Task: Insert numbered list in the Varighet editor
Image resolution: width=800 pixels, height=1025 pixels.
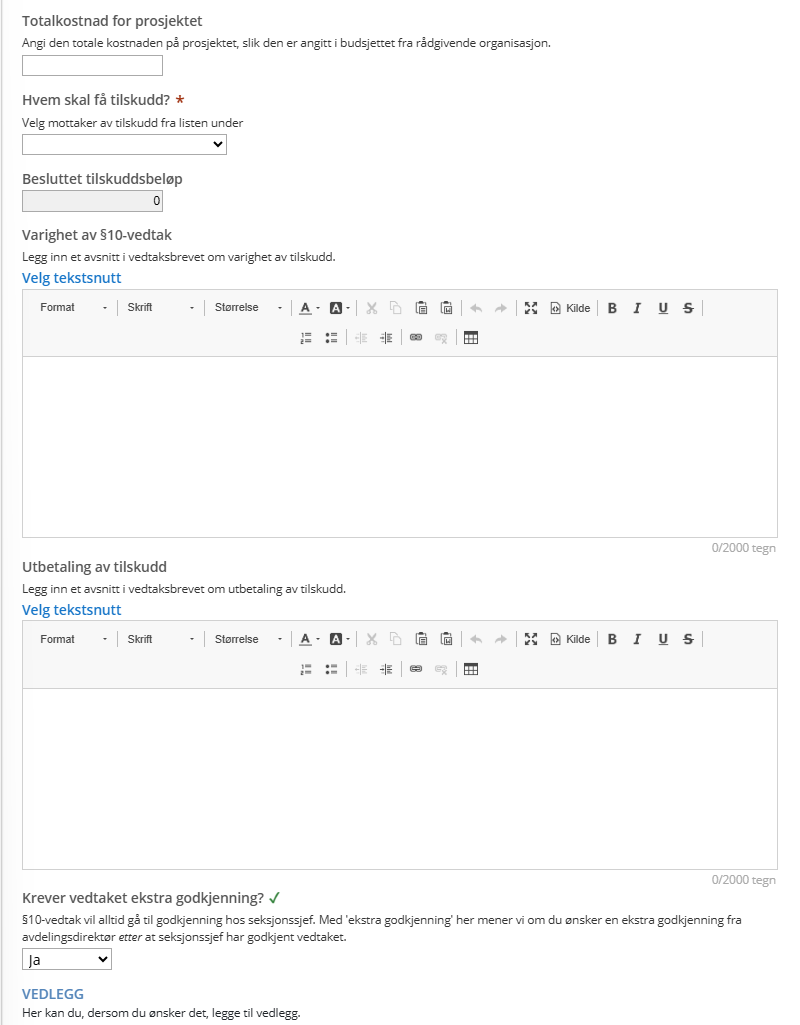Action: tap(307, 338)
